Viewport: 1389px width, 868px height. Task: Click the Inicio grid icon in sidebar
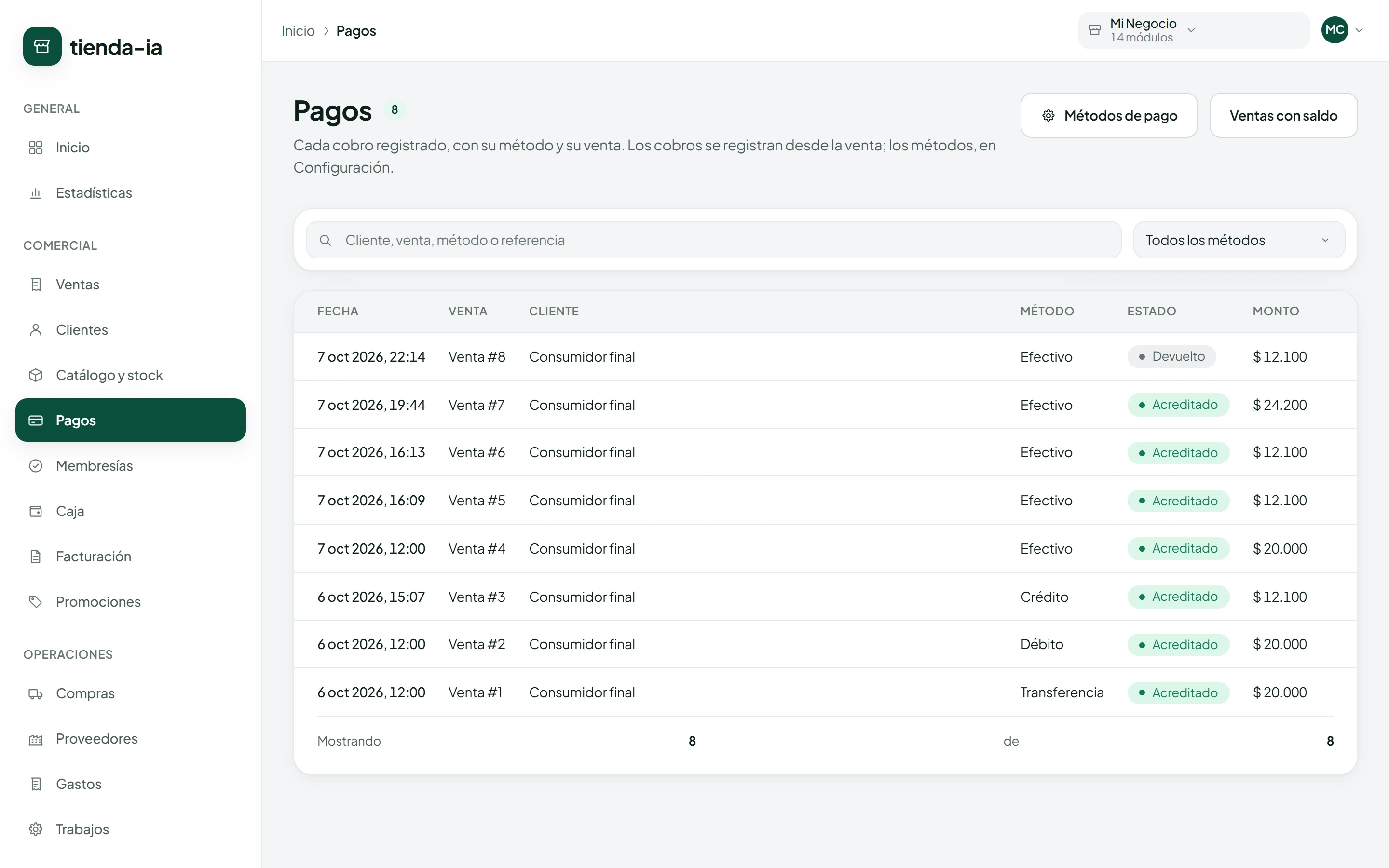36,148
